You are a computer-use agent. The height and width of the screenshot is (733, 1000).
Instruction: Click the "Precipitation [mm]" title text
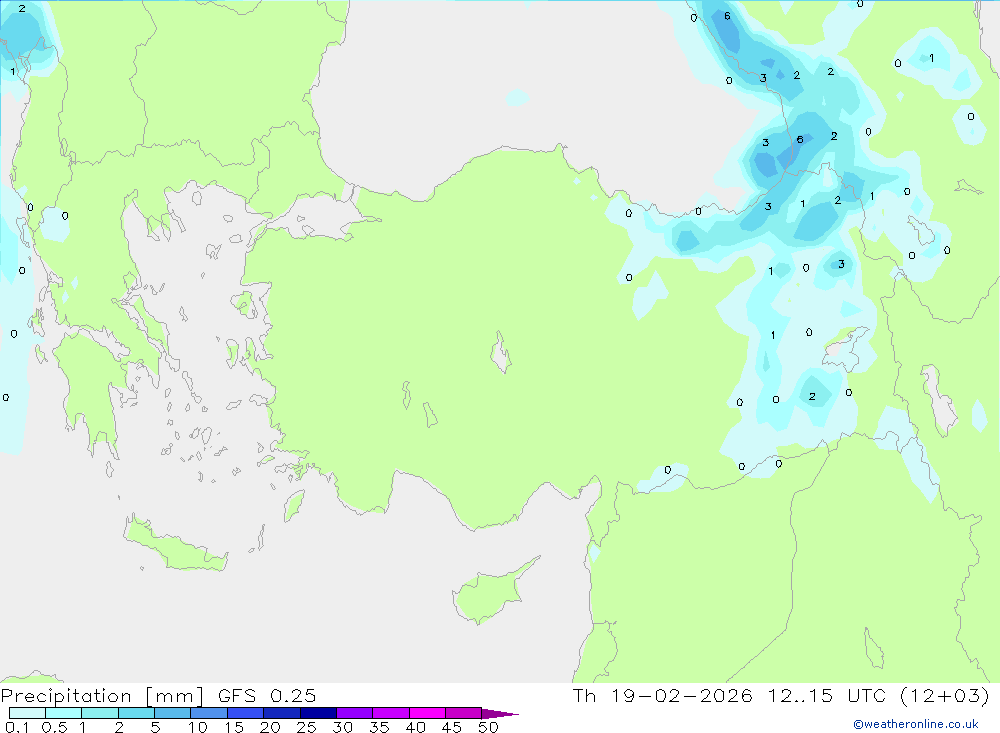pyautogui.click(x=103, y=696)
